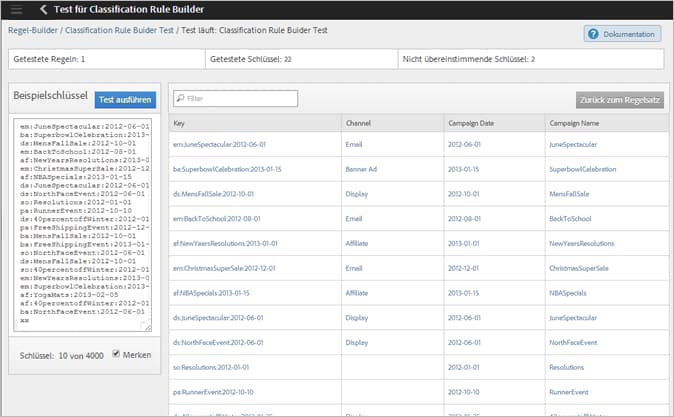
Task: Sort by Campaign Date column header
Action: coord(471,123)
